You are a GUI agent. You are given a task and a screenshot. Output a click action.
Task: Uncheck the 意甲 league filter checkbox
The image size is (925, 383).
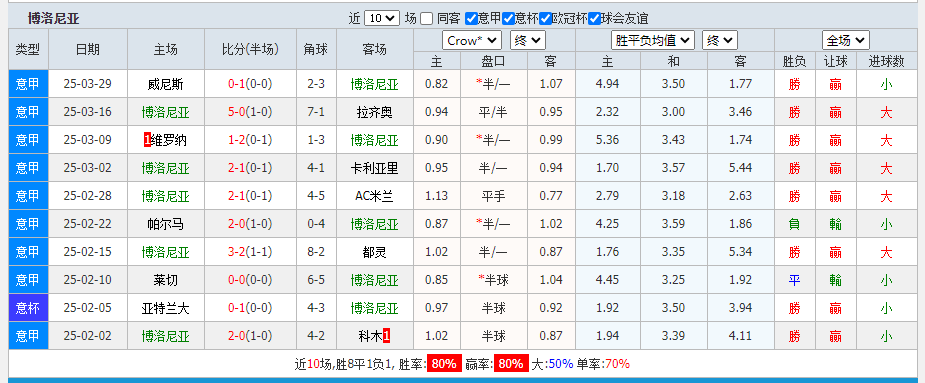[471, 18]
